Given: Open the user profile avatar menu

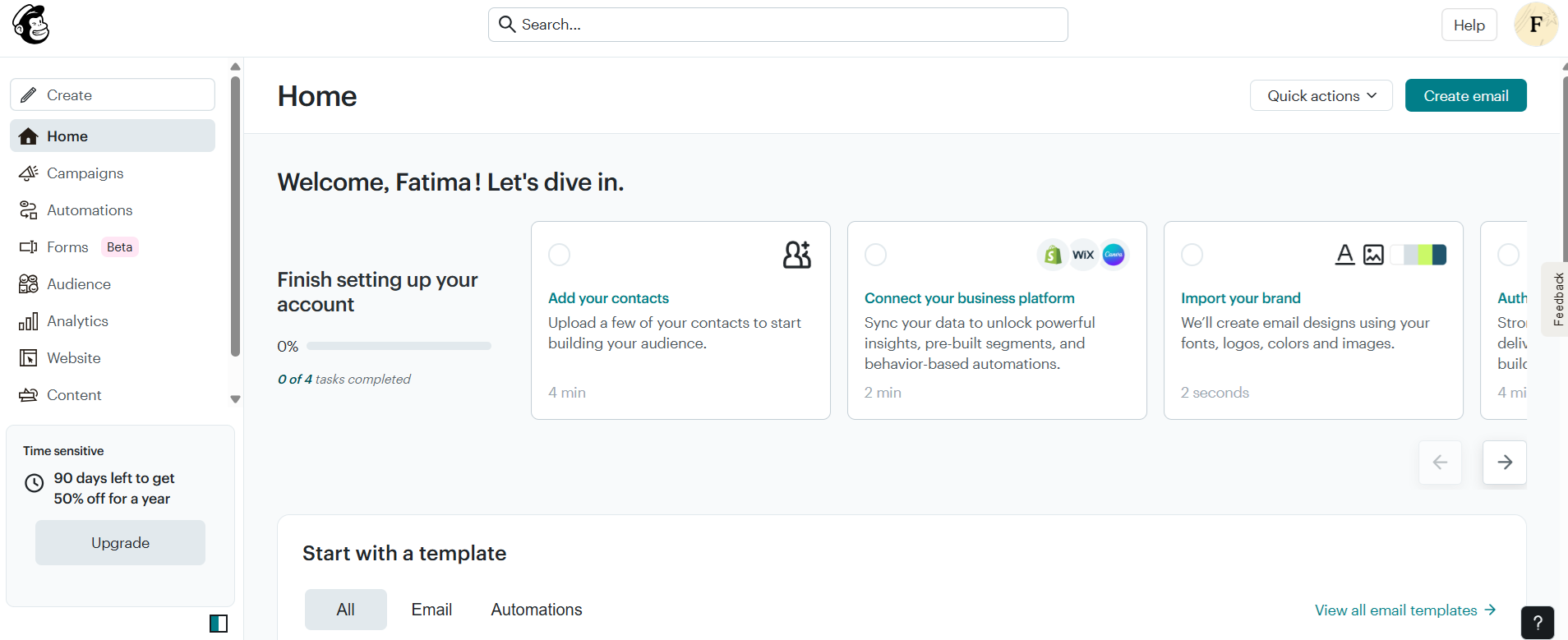Looking at the screenshot, I should click(1534, 25).
